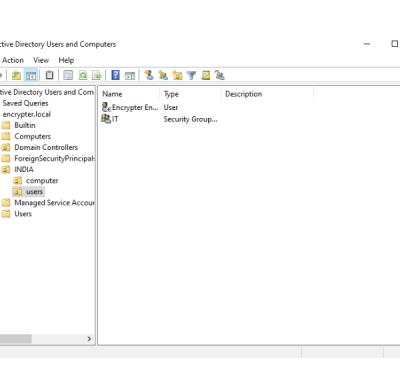400x380 pixels.
Task: Open the Action menu
Action: (13, 60)
